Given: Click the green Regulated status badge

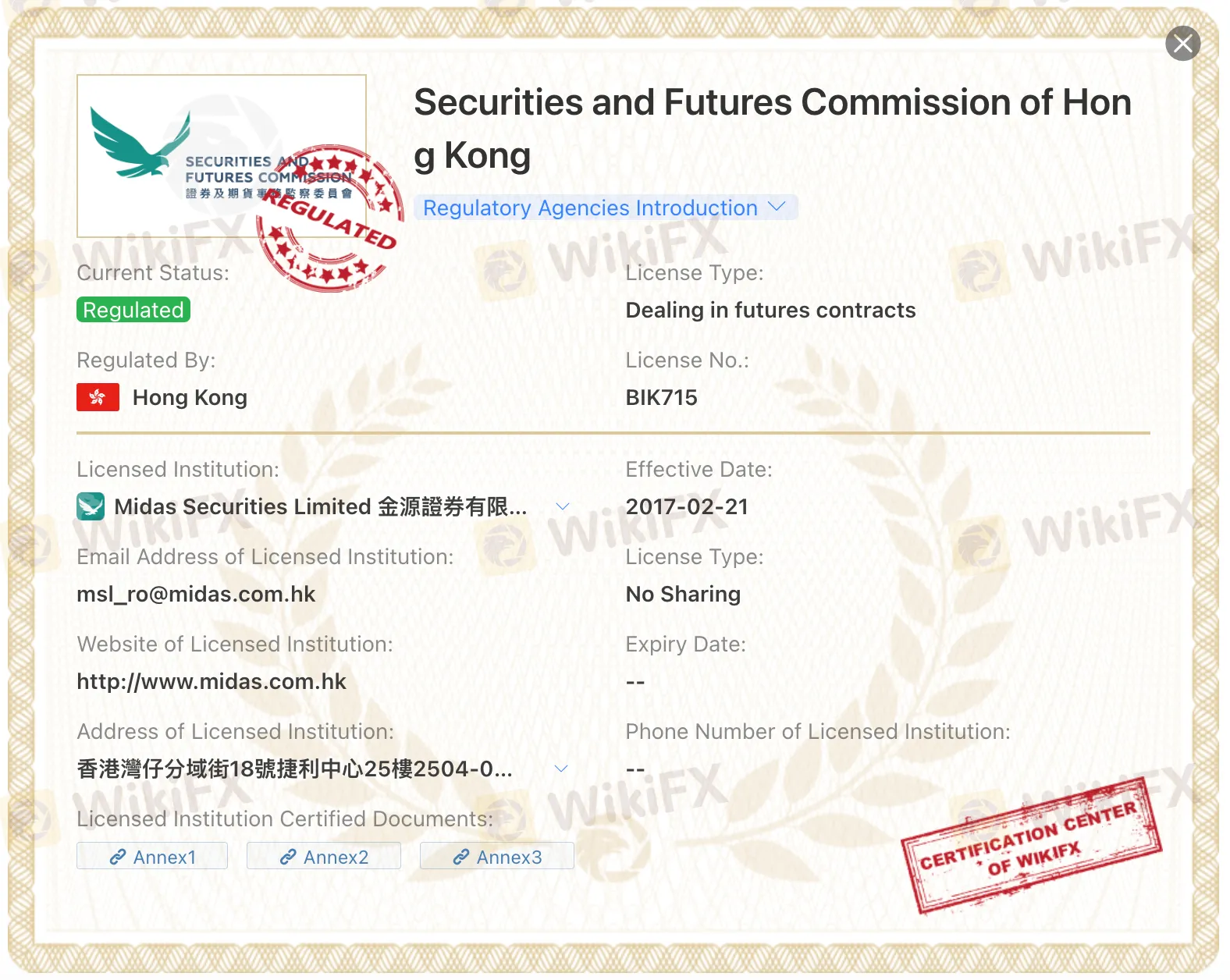Looking at the screenshot, I should [133, 310].
